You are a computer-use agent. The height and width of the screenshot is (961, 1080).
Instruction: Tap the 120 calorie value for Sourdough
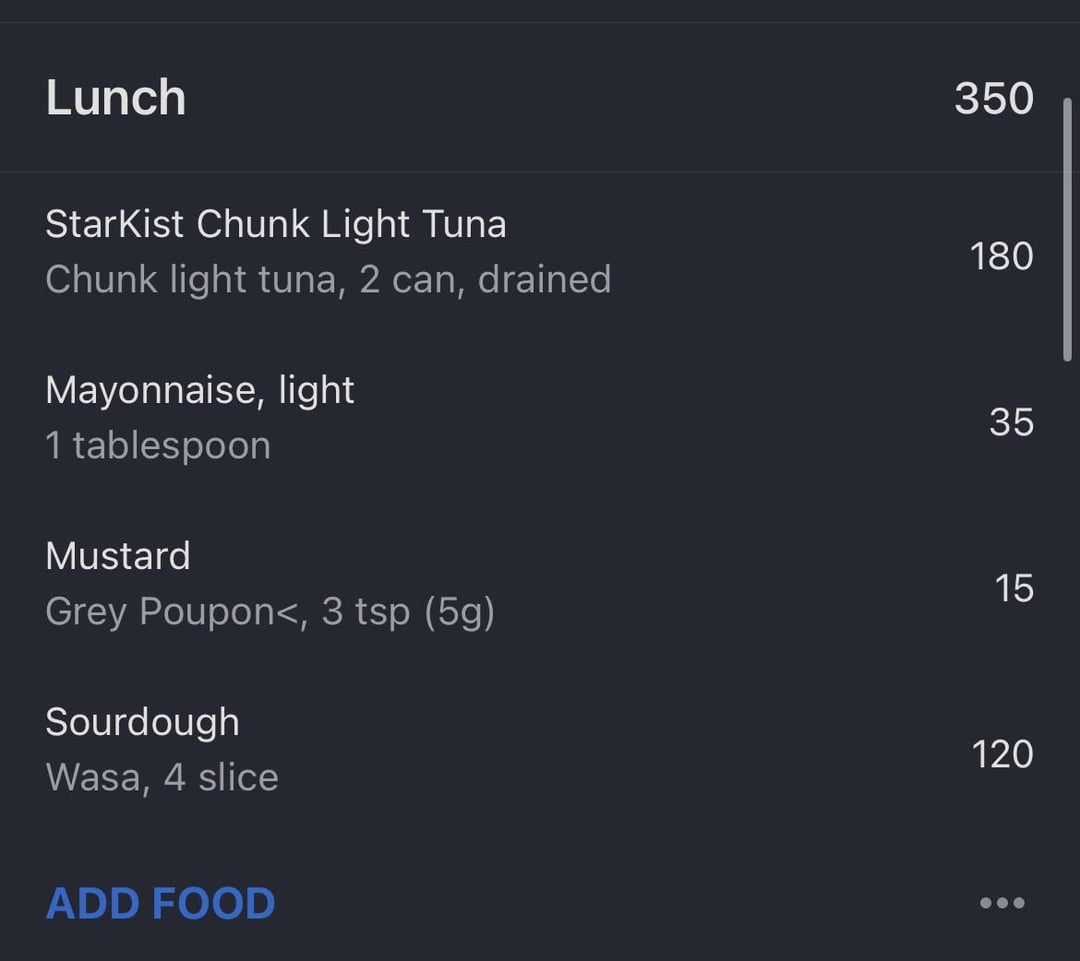pyautogui.click(x=1002, y=754)
